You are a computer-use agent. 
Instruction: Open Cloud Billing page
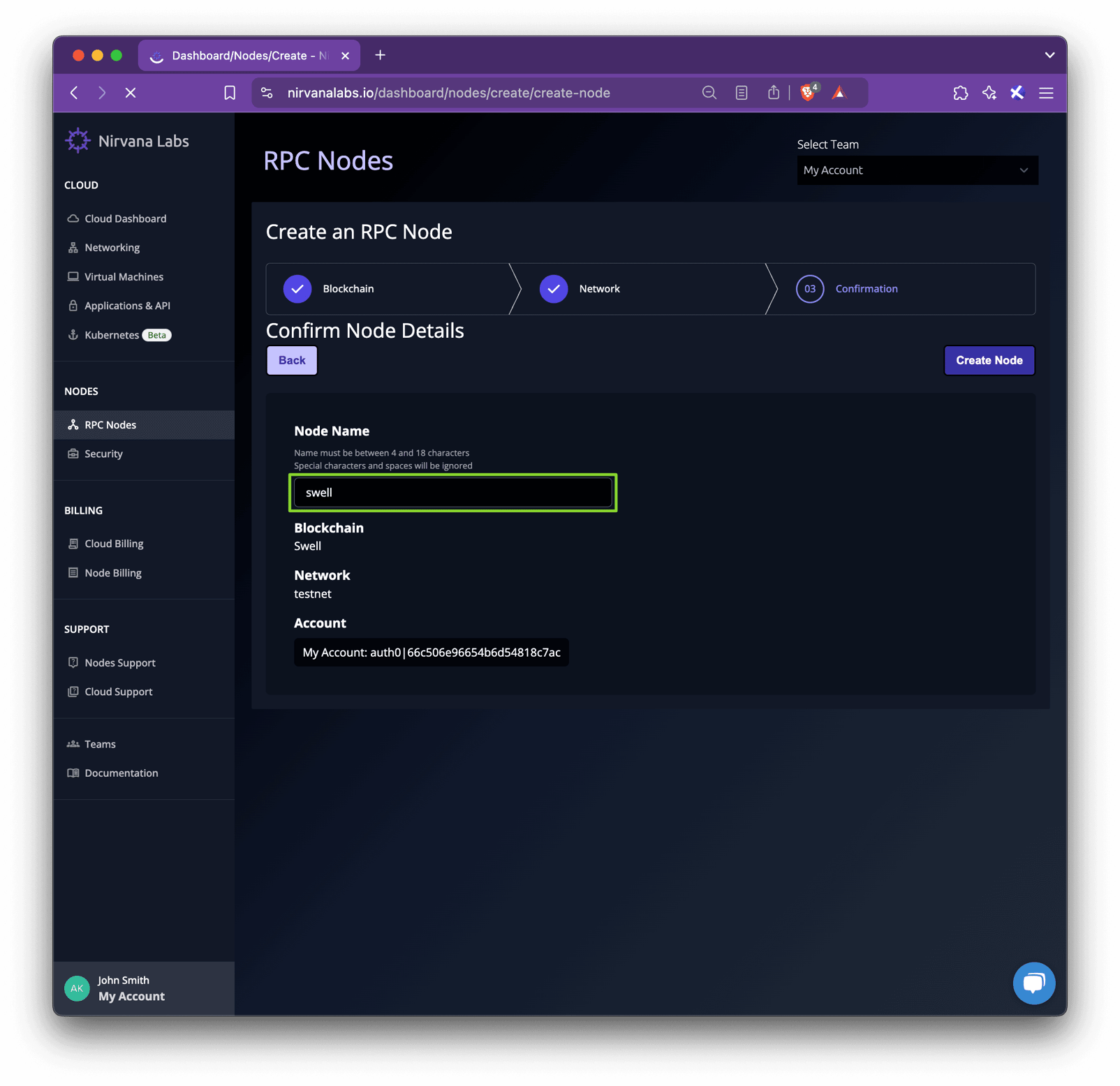(114, 544)
